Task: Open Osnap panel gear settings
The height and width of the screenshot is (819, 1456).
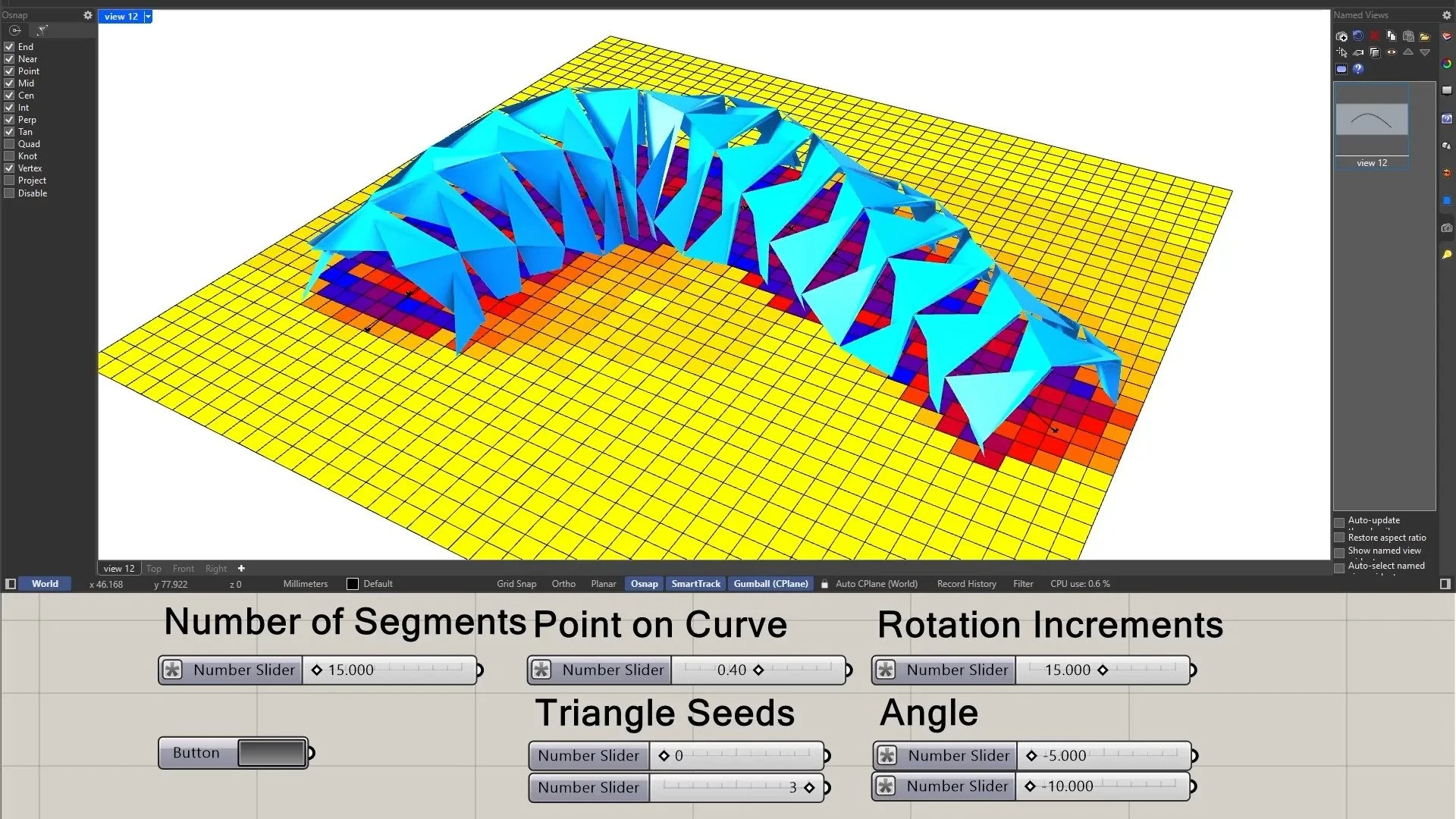Action: tap(87, 15)
